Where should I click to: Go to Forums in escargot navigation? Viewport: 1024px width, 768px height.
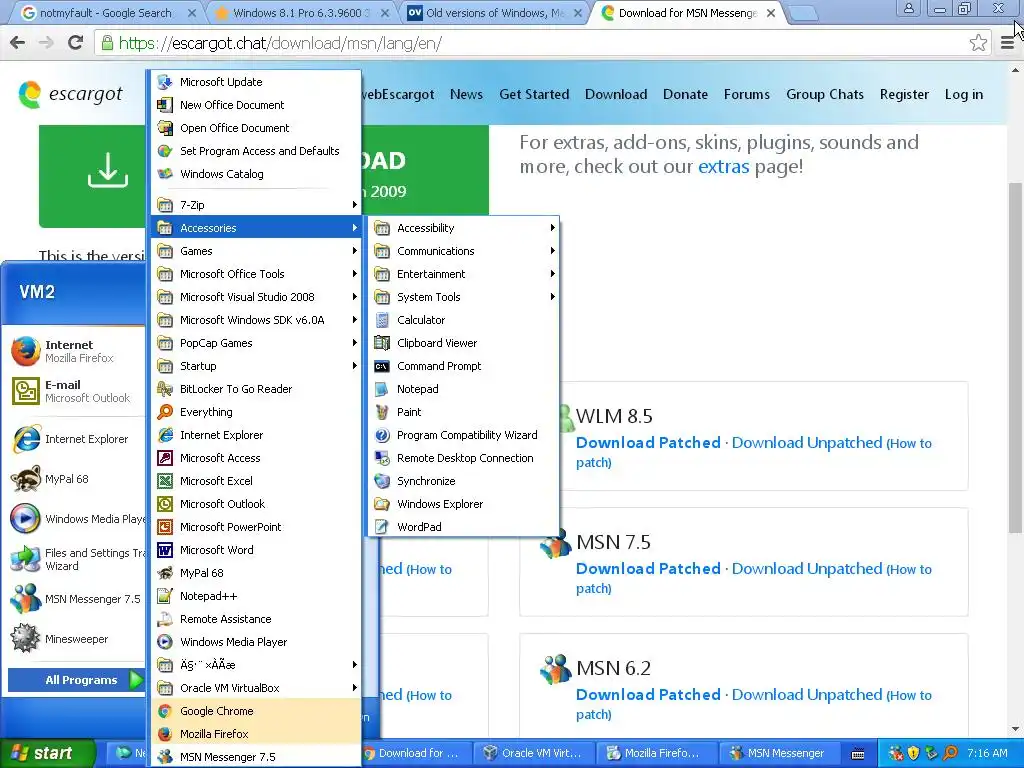pos(746,94)
